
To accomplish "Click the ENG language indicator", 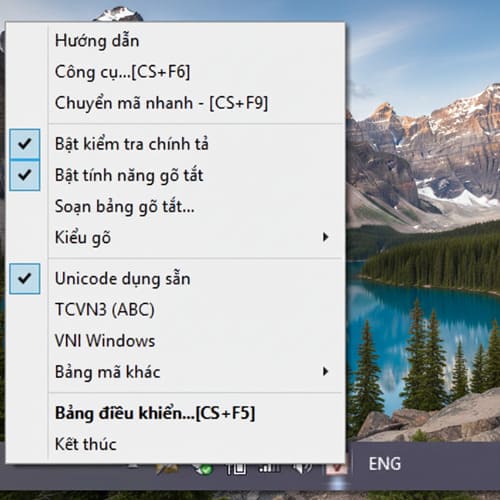I will 385,464.
